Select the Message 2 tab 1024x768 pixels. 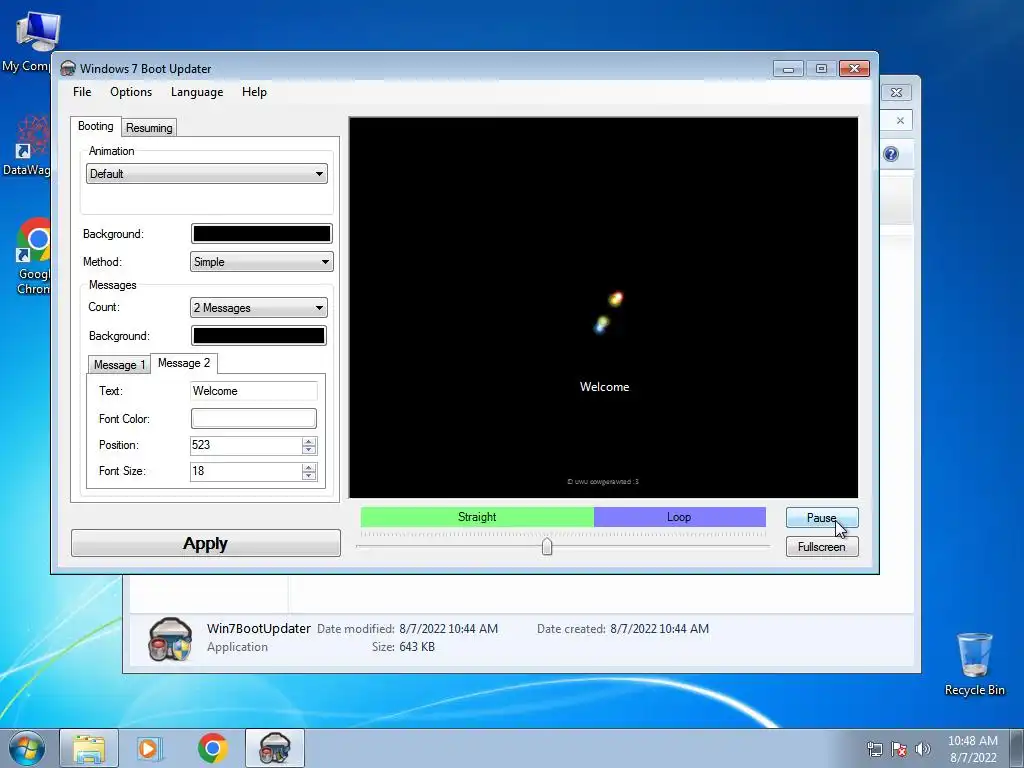pos(184,363)
